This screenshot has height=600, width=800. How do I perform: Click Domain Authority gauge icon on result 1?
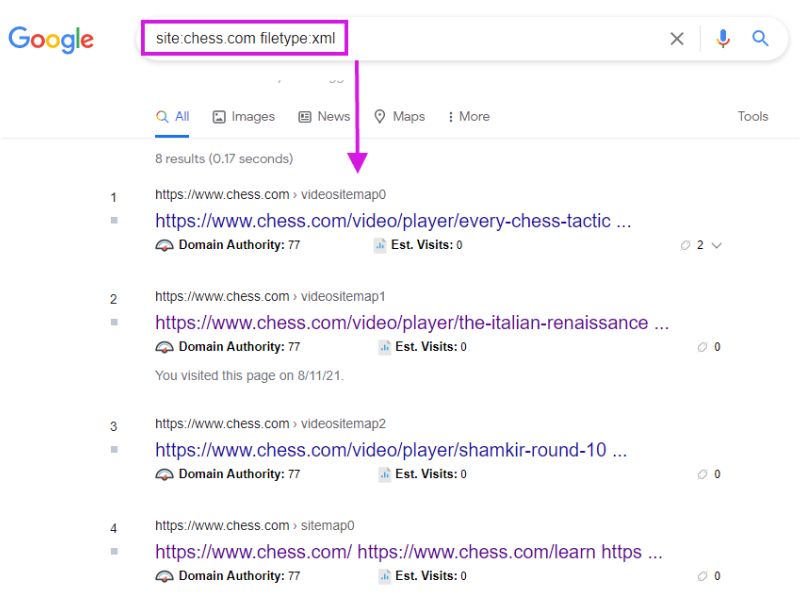click(x=164, y=245)
